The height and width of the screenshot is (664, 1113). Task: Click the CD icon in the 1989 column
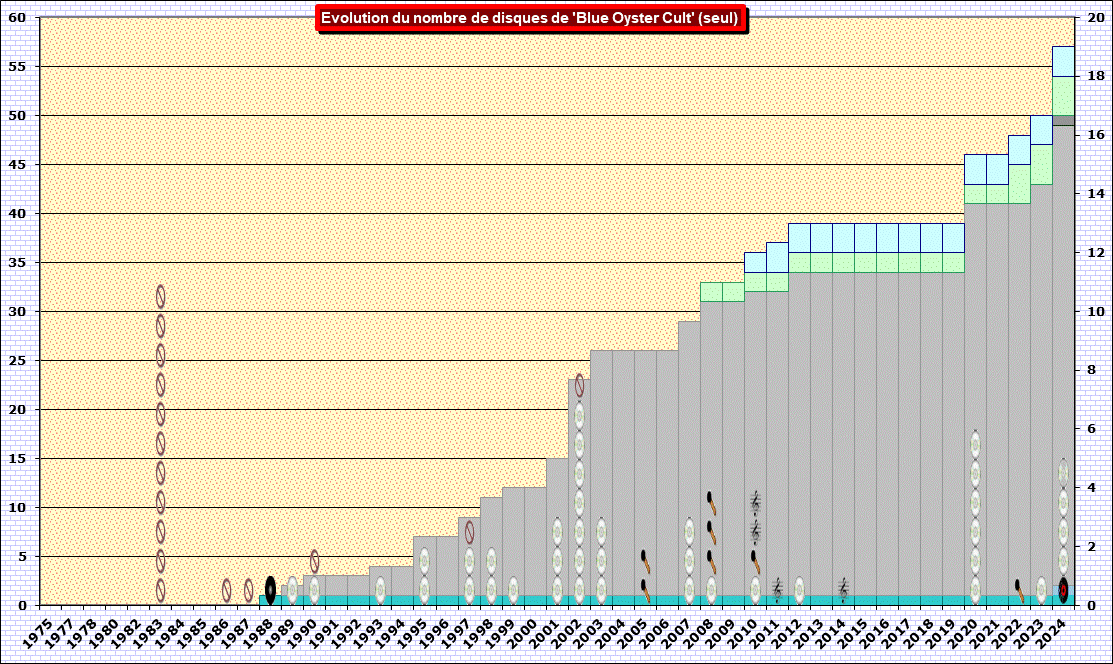(292, 590)
